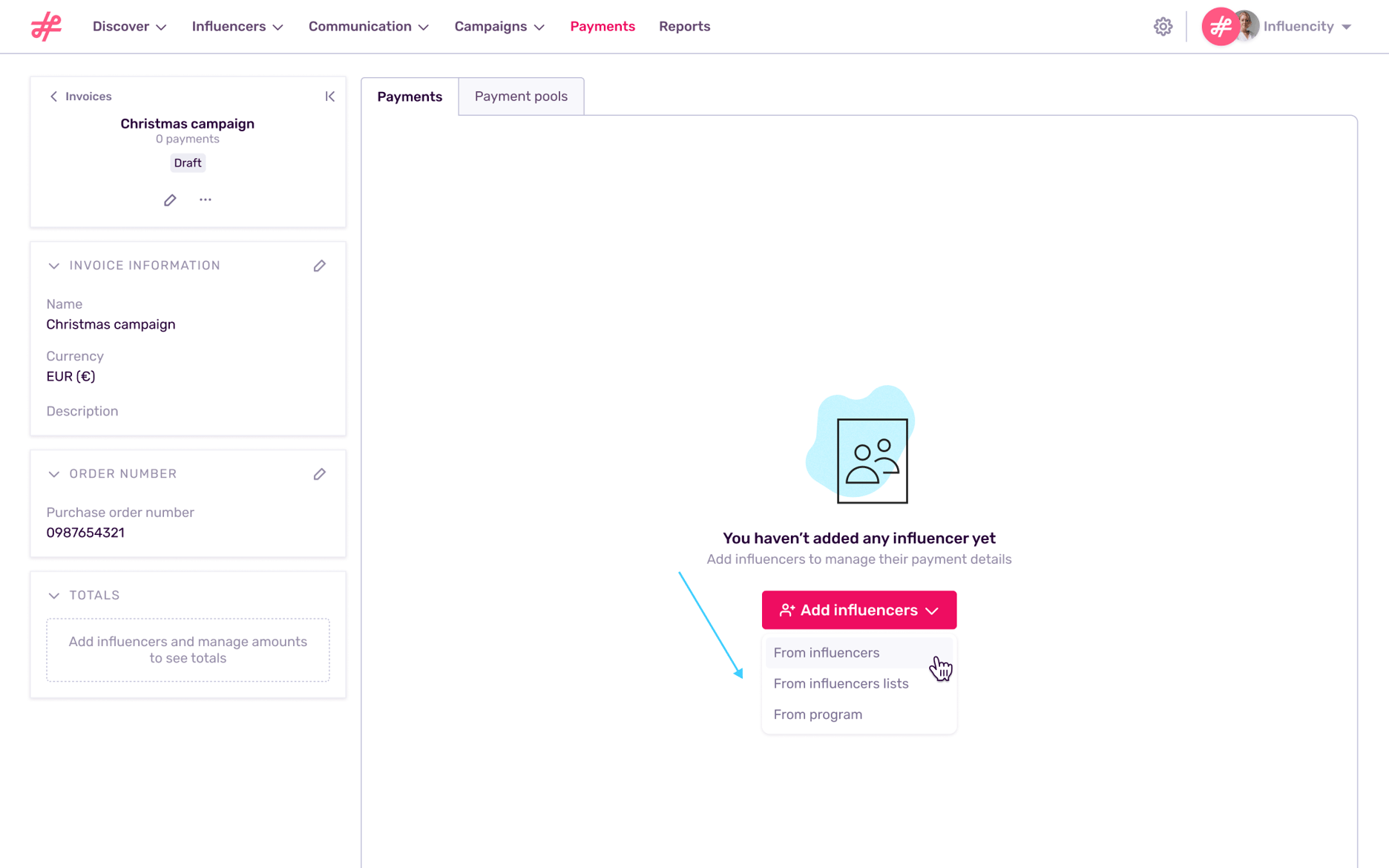The image size is (1389, 868).
Task: Go back using the Invoices arrow
Action: (53, 96)
